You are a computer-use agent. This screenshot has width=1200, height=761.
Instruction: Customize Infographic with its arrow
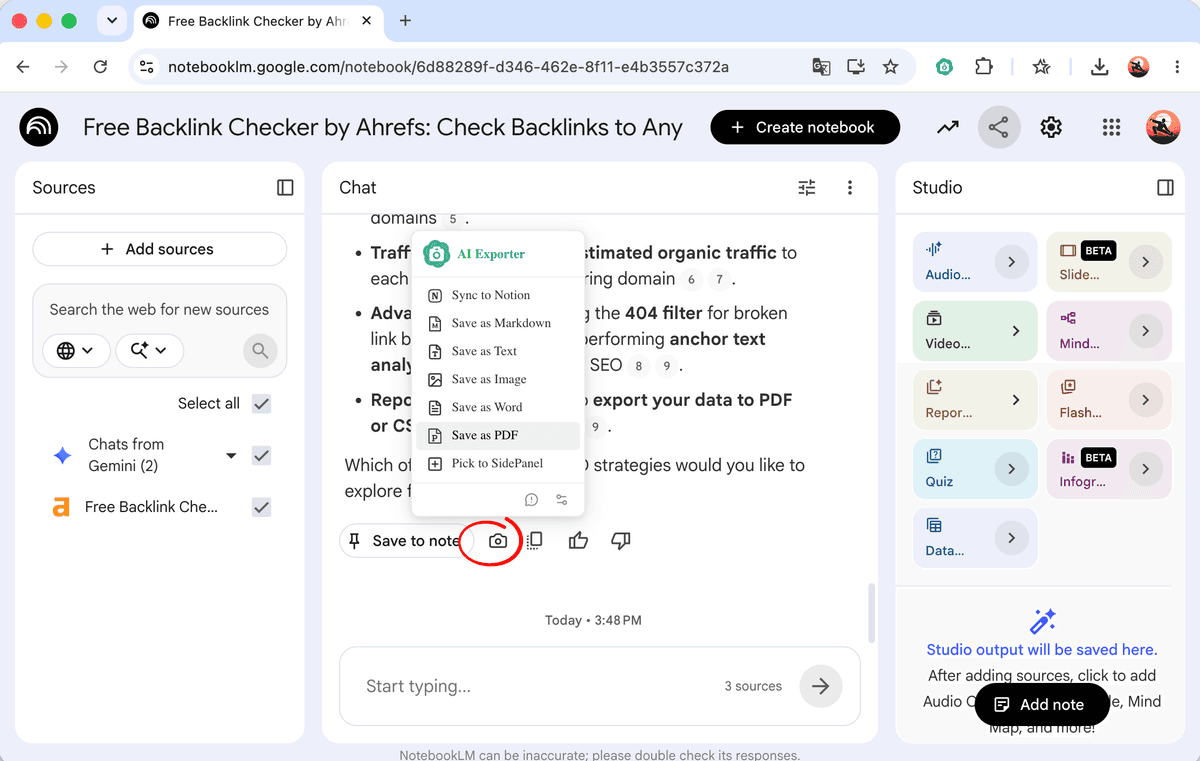click(1146, 469)
